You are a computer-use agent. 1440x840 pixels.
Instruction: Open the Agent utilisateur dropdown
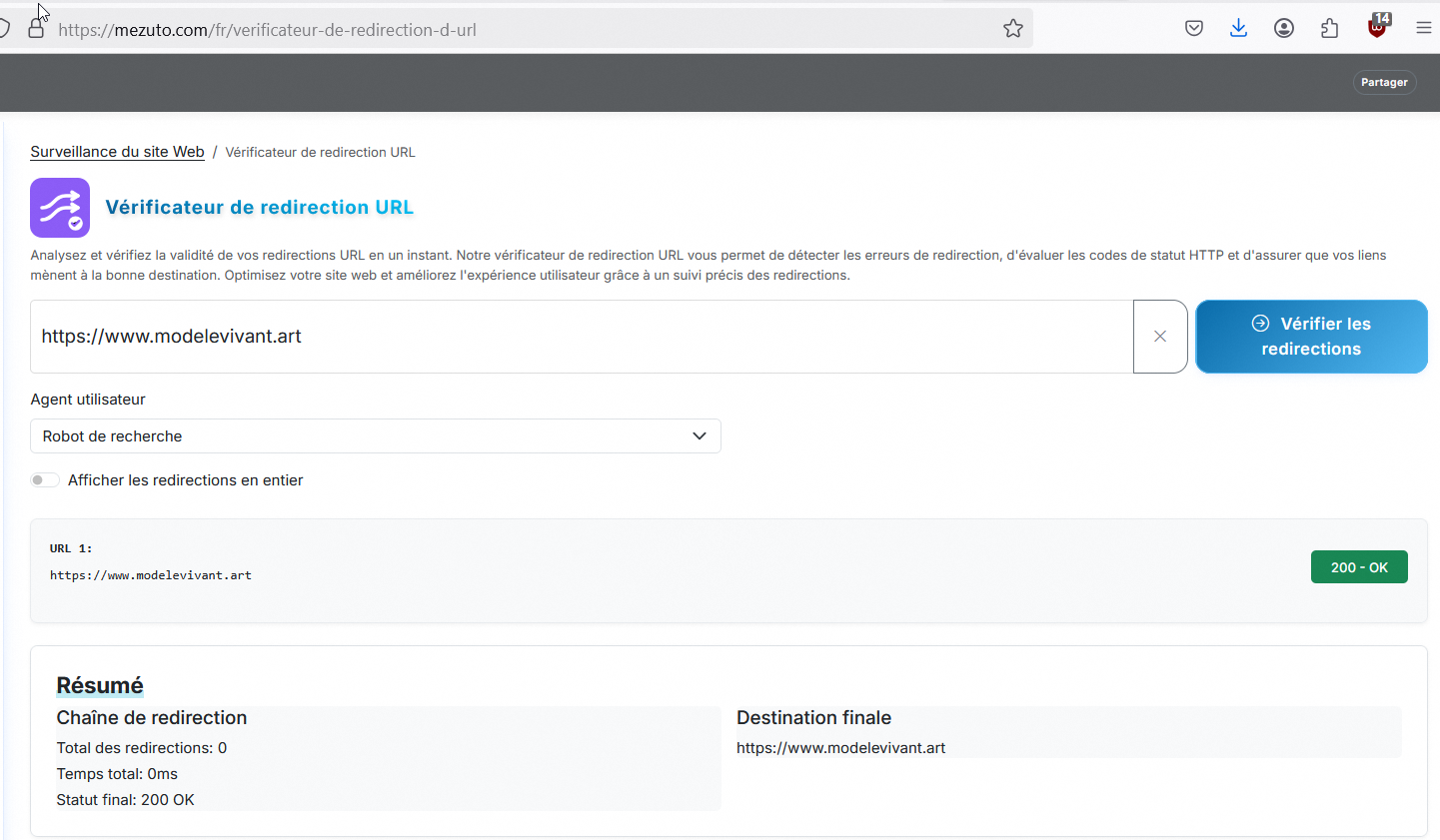(375, 436)
